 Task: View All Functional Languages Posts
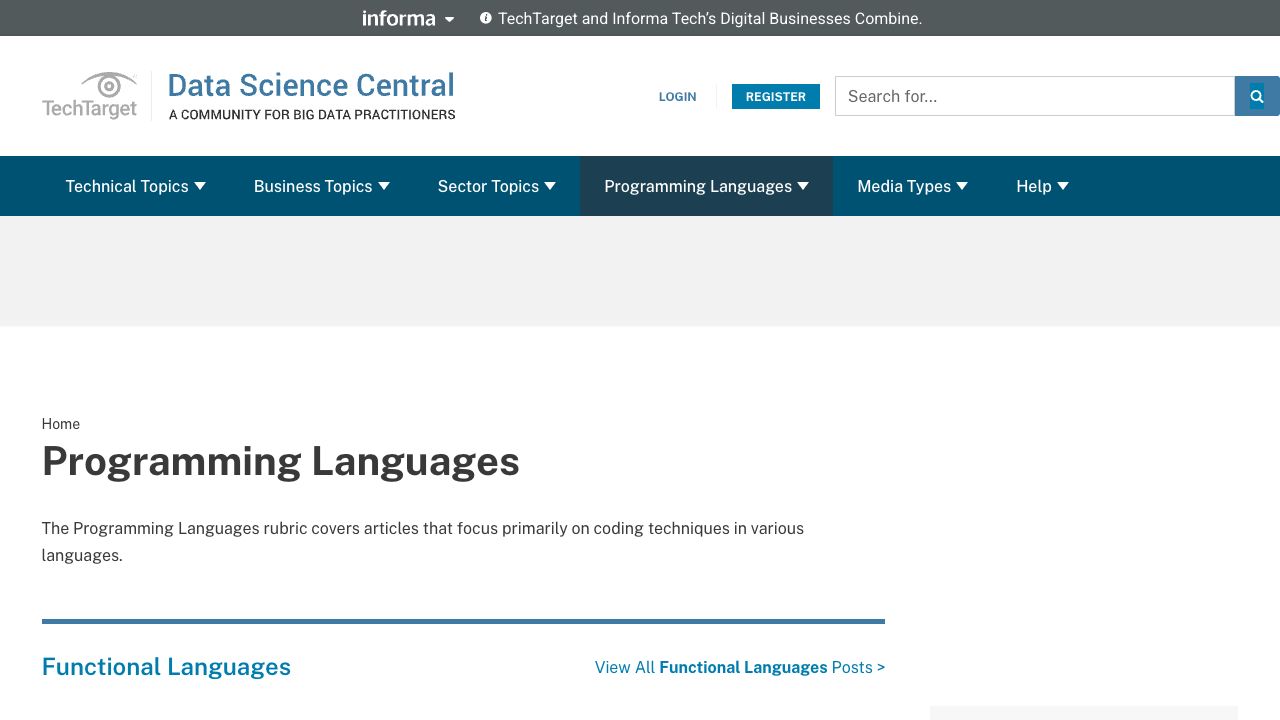(x=739, y=667)
